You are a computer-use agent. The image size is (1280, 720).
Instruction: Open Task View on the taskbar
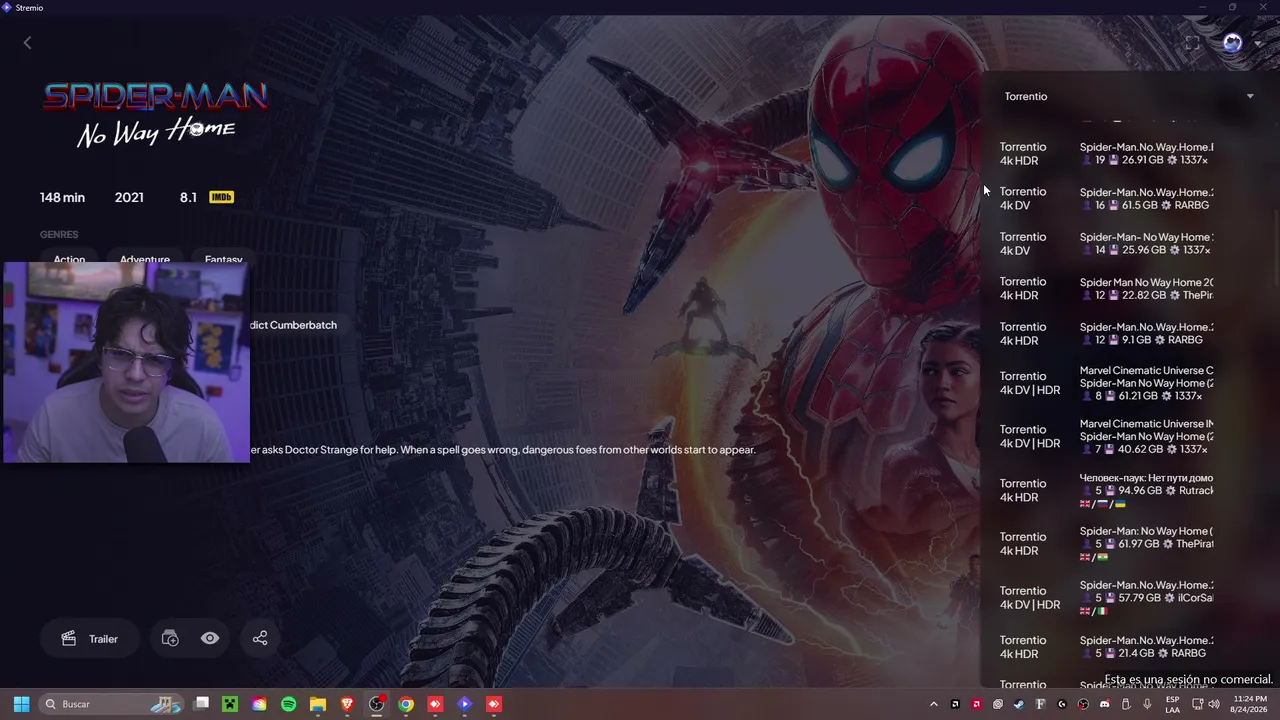201,704
